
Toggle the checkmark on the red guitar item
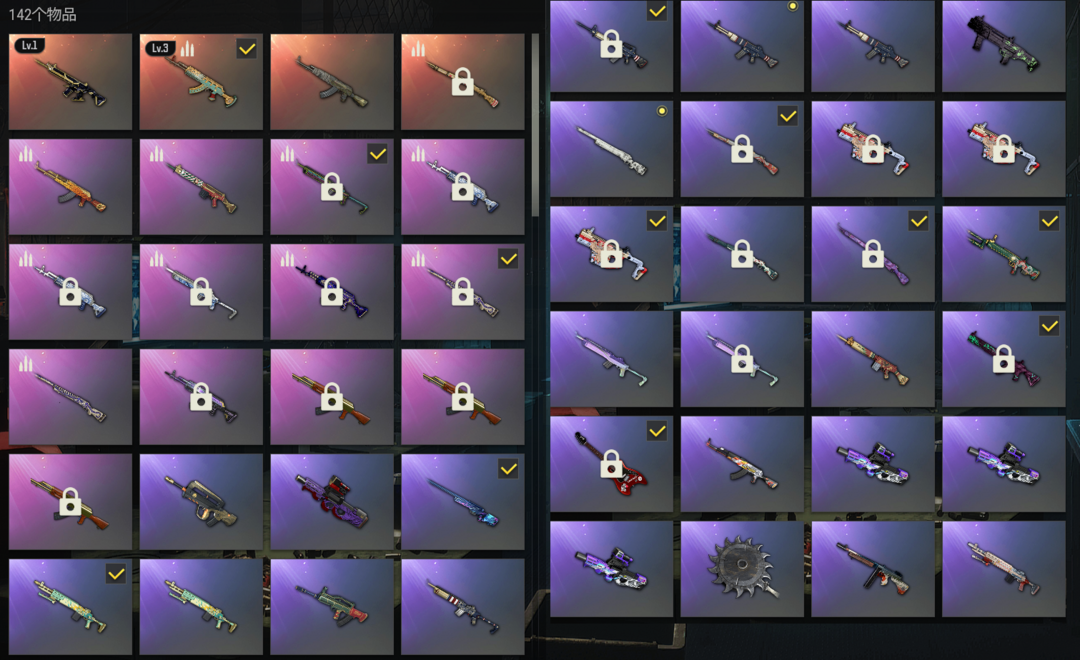click(657, 431)
